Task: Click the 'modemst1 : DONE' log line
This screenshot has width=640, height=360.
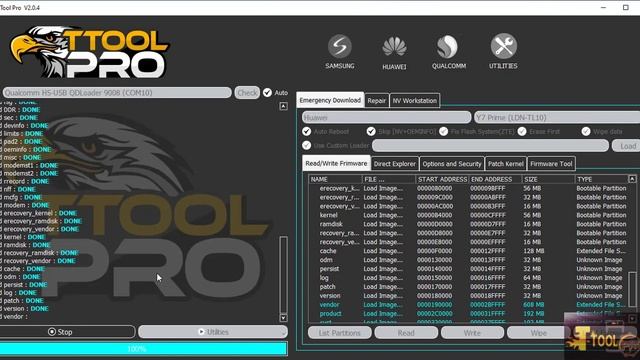Action: pos(30,165)
